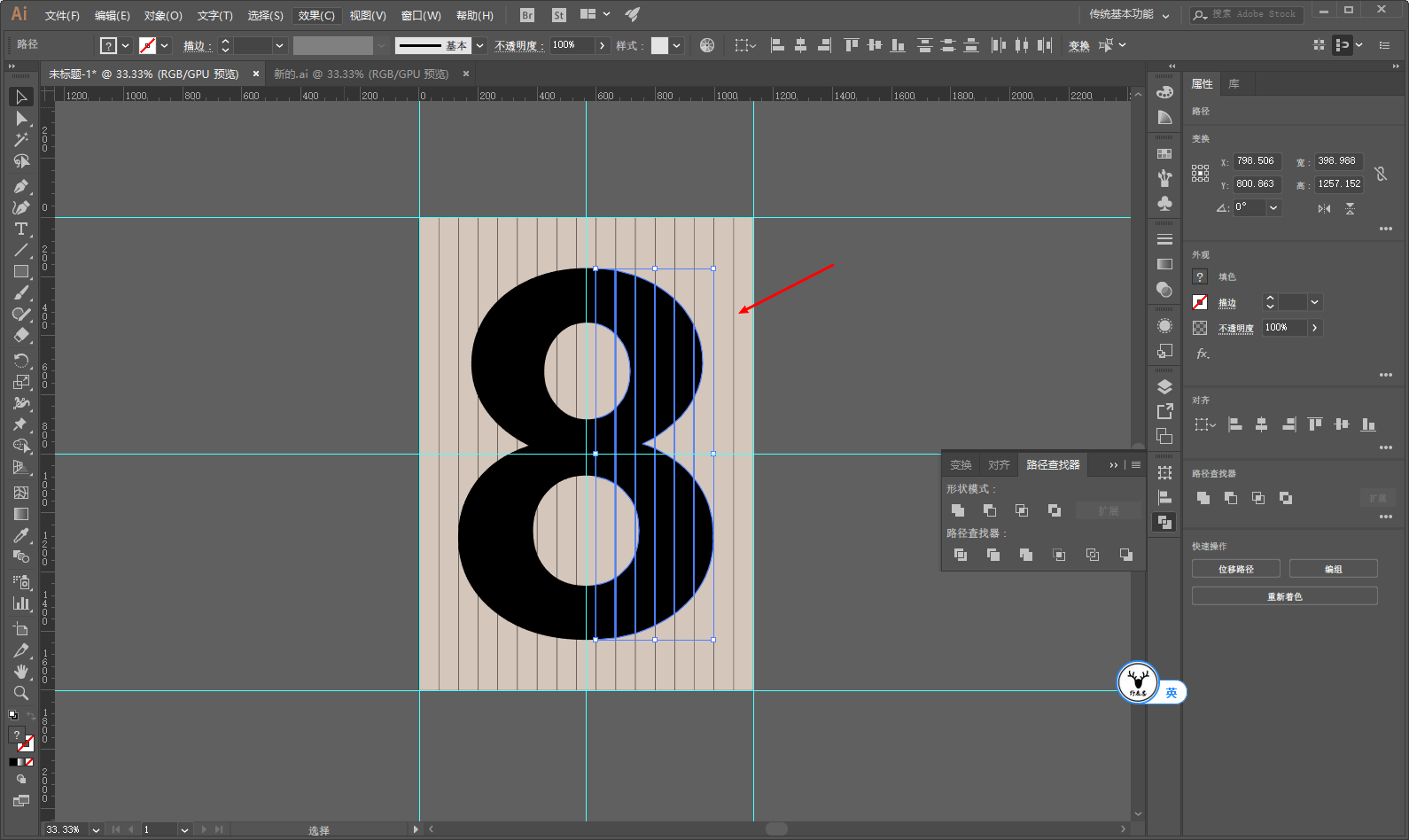
Task: Click the 位移路径 button
Action: pyautogui.click(x=1235, y=569)
